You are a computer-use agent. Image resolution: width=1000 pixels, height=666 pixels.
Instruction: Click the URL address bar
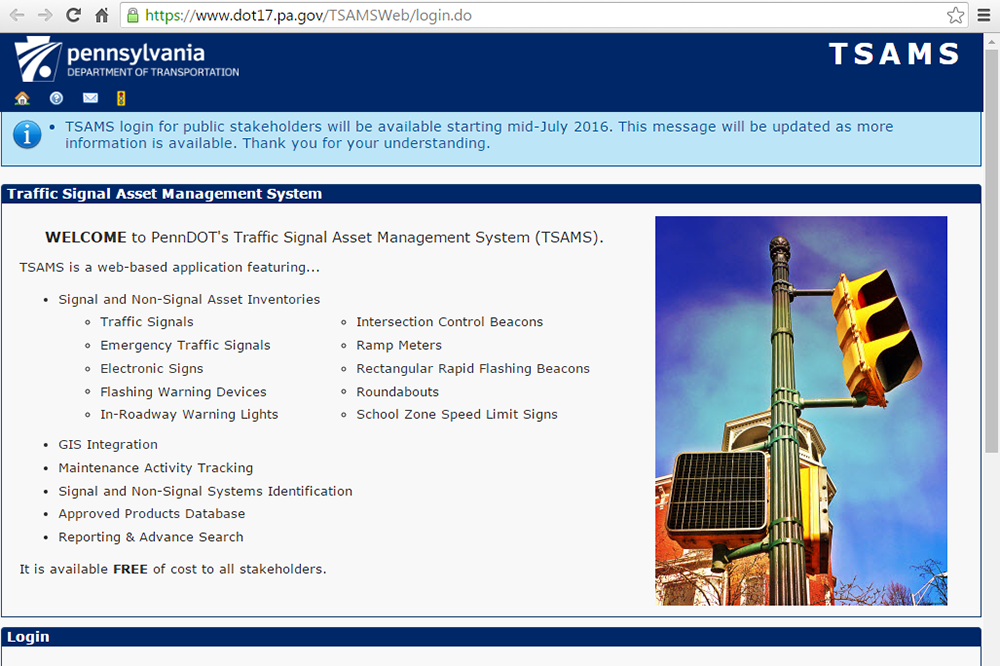coord(540,16)
